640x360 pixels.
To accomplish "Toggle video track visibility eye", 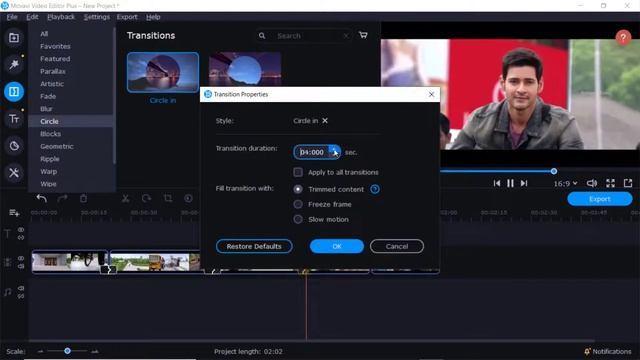I will 21,258.
